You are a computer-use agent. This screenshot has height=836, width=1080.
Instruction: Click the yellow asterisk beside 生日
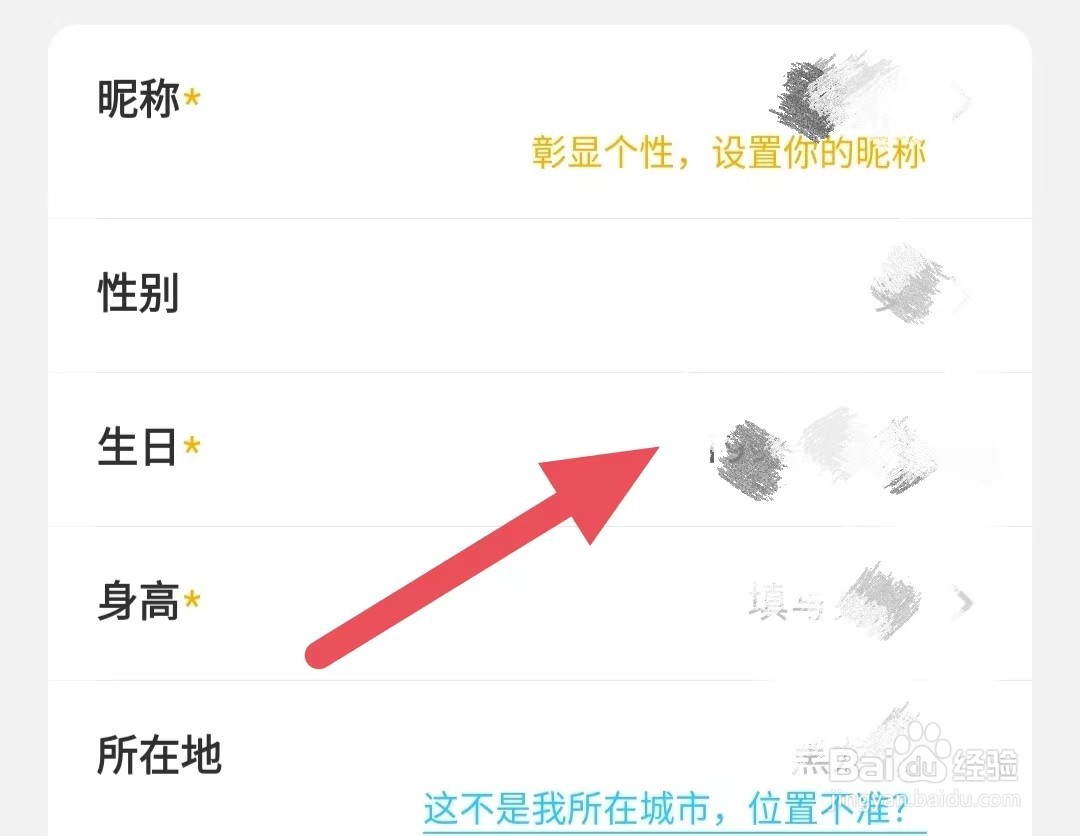(192, 446)
